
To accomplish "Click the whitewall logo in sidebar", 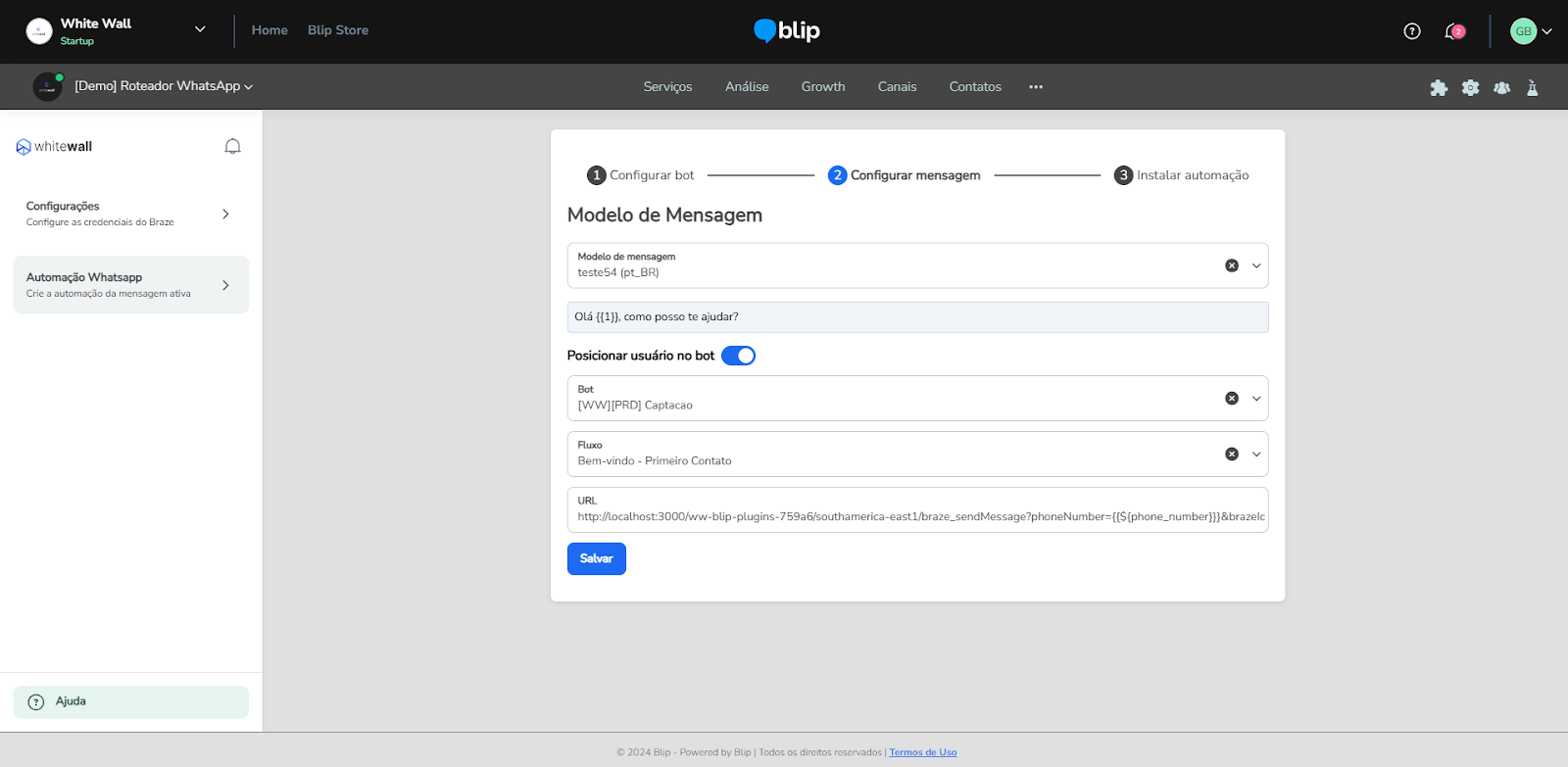I will click(x=54, y=147).
